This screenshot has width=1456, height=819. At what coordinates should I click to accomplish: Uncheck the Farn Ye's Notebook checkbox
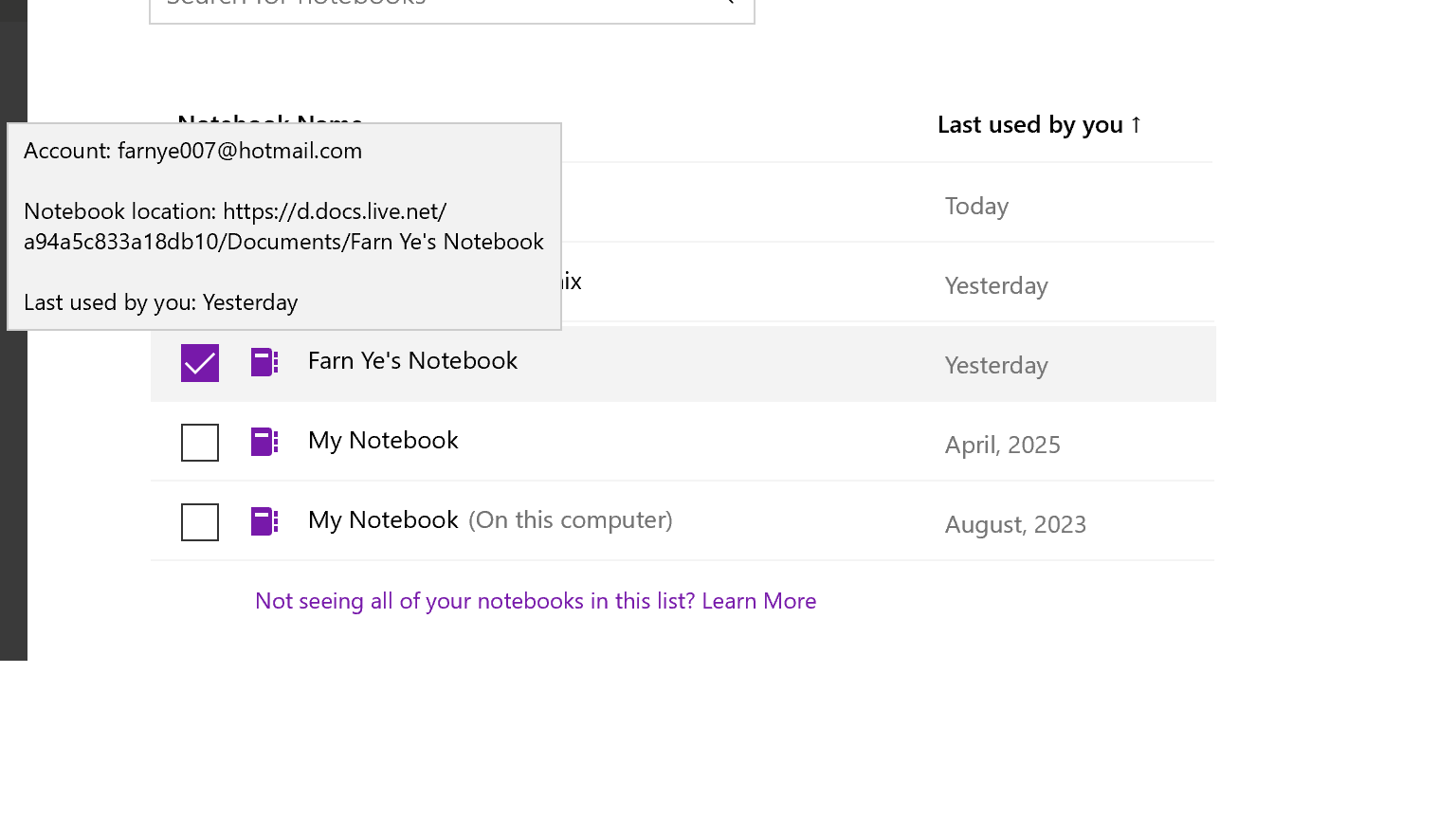click(199, 362)
